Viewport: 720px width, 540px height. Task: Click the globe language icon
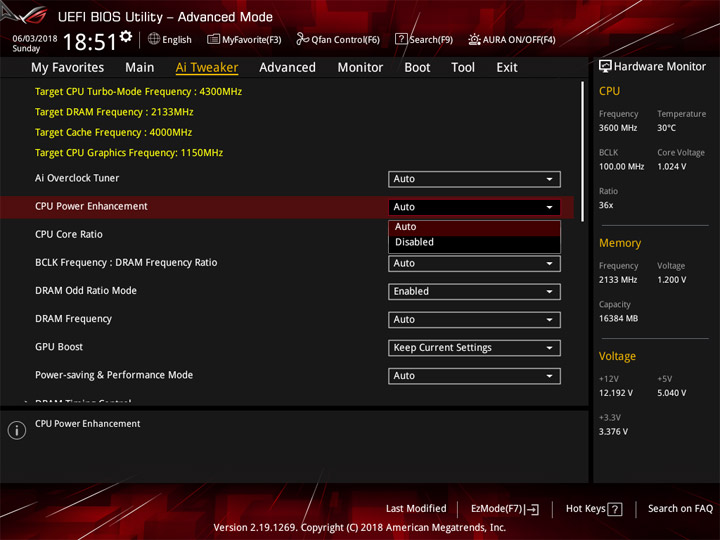coord(154,39)
